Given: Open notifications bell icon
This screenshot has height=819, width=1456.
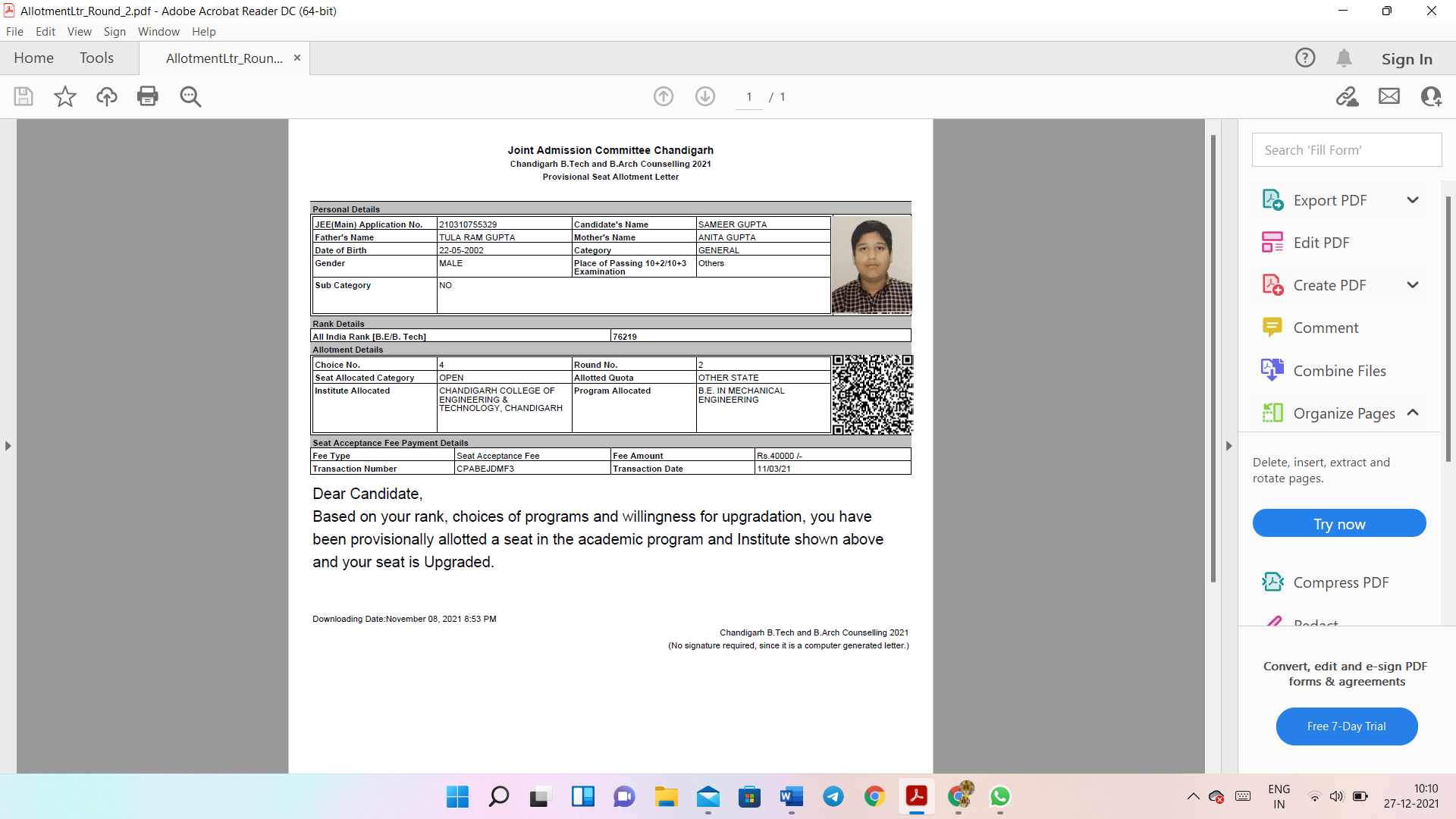Looking at the screenshot, I should coord(1345,58).
